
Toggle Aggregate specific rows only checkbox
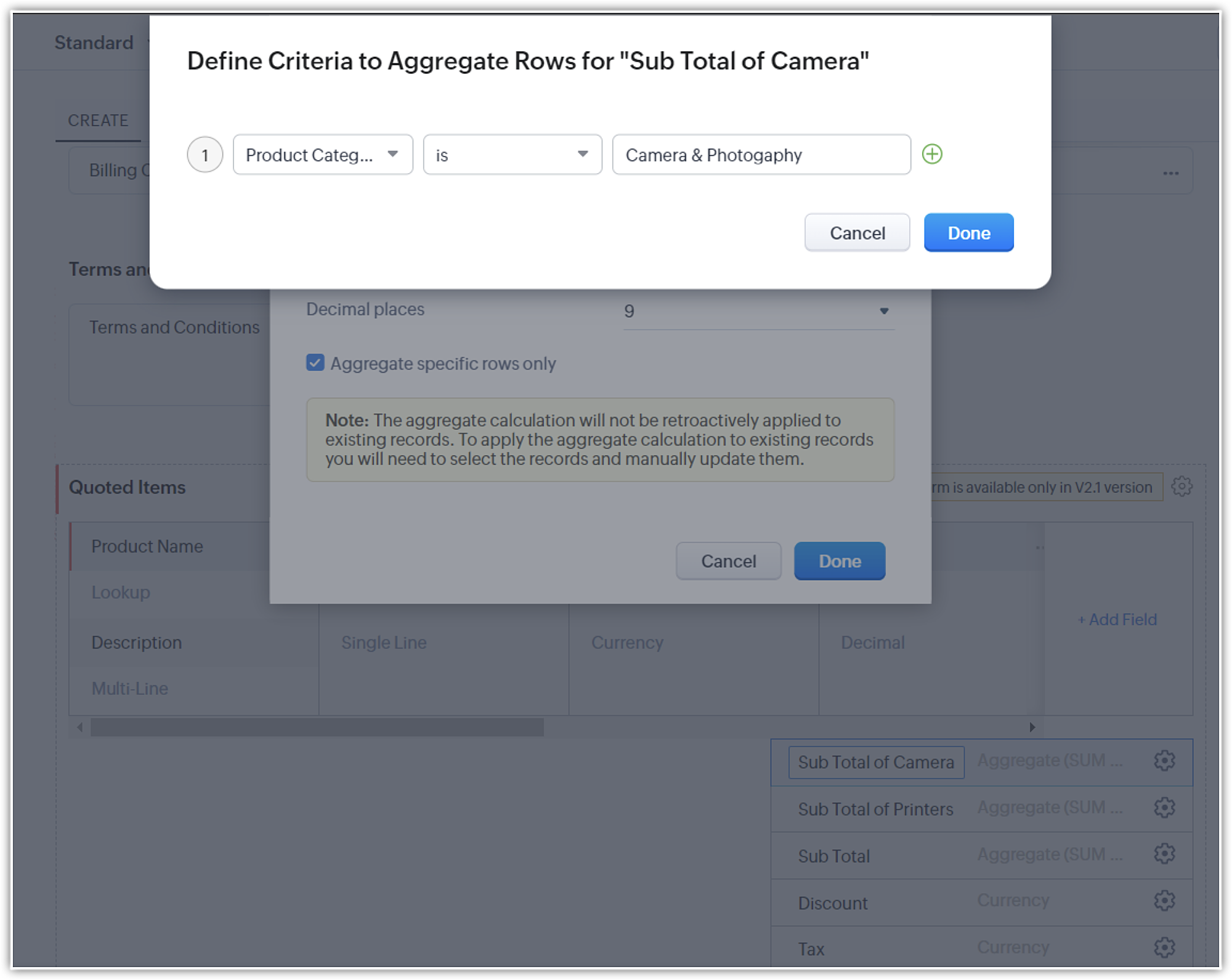coord(315,363)
